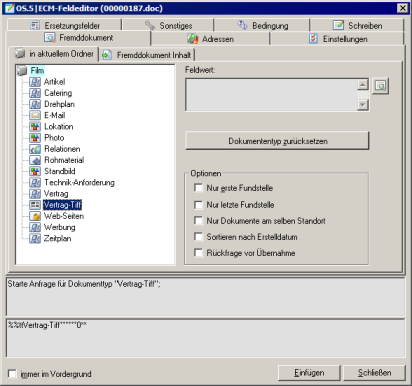The height and width of the screenshot is (386, 412).
Task: Click the Standbild image icon
Action: [35, 171]
